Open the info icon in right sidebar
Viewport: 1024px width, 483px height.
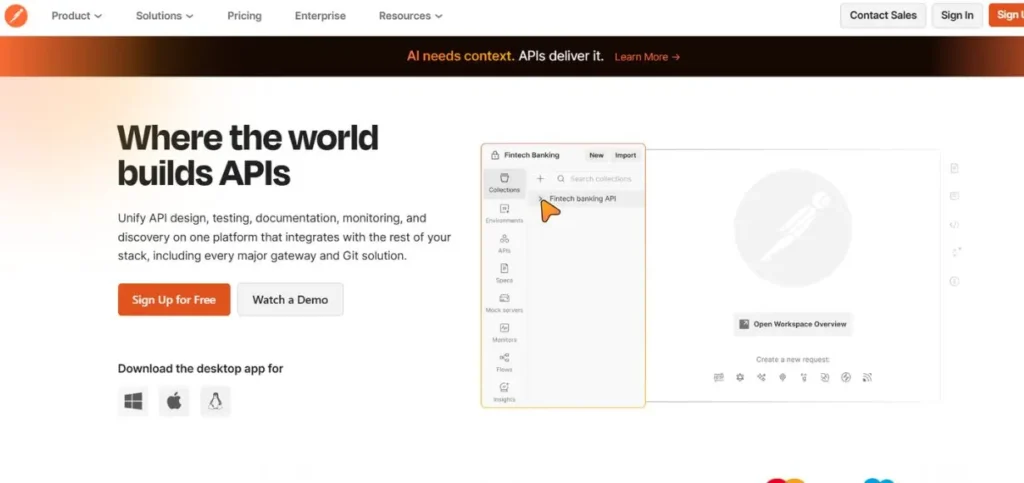coord(954,281)
